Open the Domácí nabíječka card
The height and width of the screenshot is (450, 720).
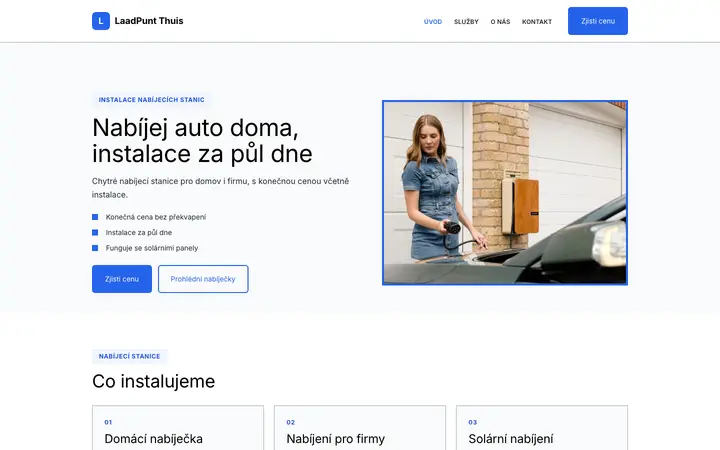178,428
